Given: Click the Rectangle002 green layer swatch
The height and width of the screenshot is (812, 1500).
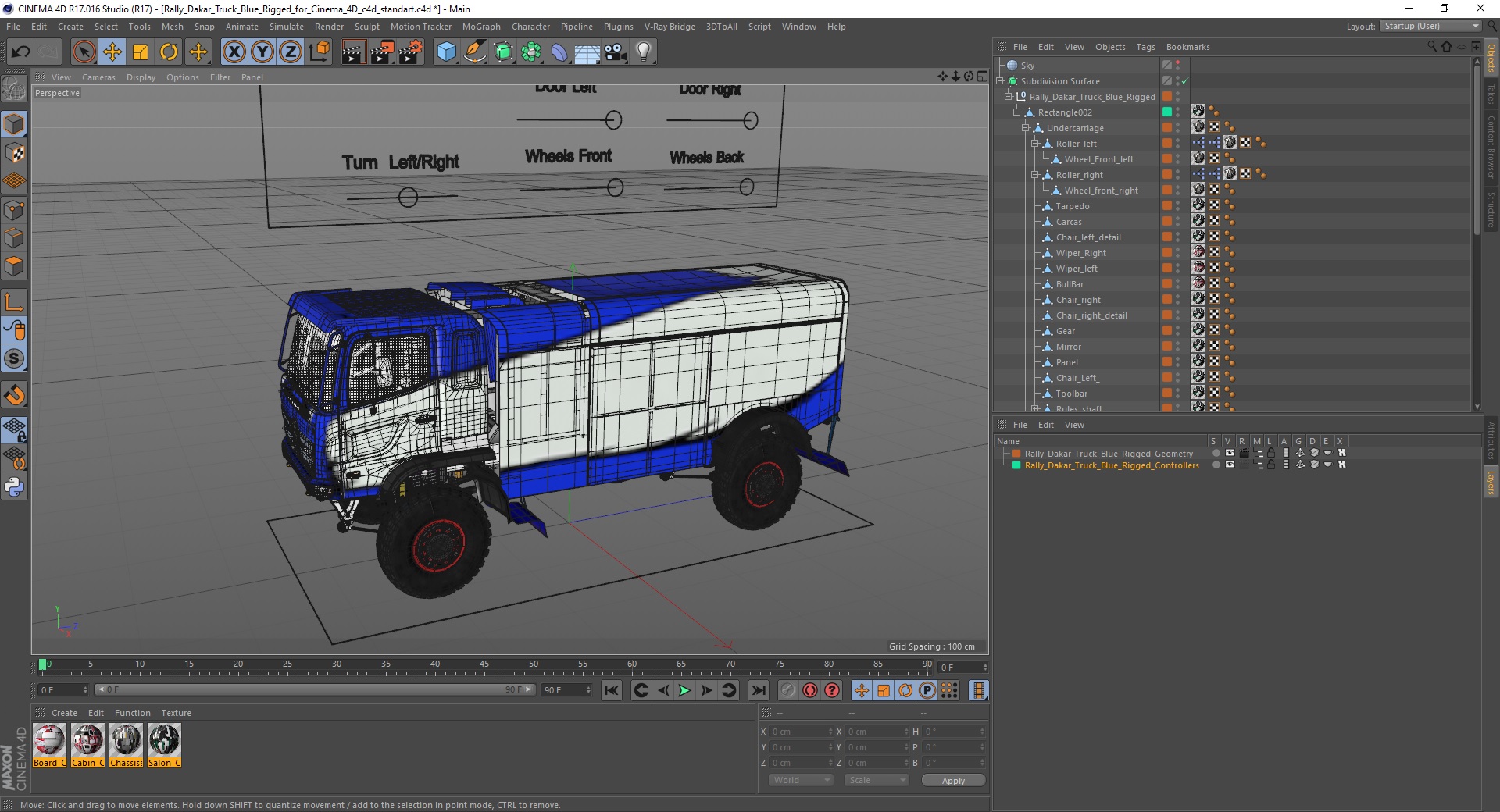Looking at the screenshot, I should coord(1167,112).
